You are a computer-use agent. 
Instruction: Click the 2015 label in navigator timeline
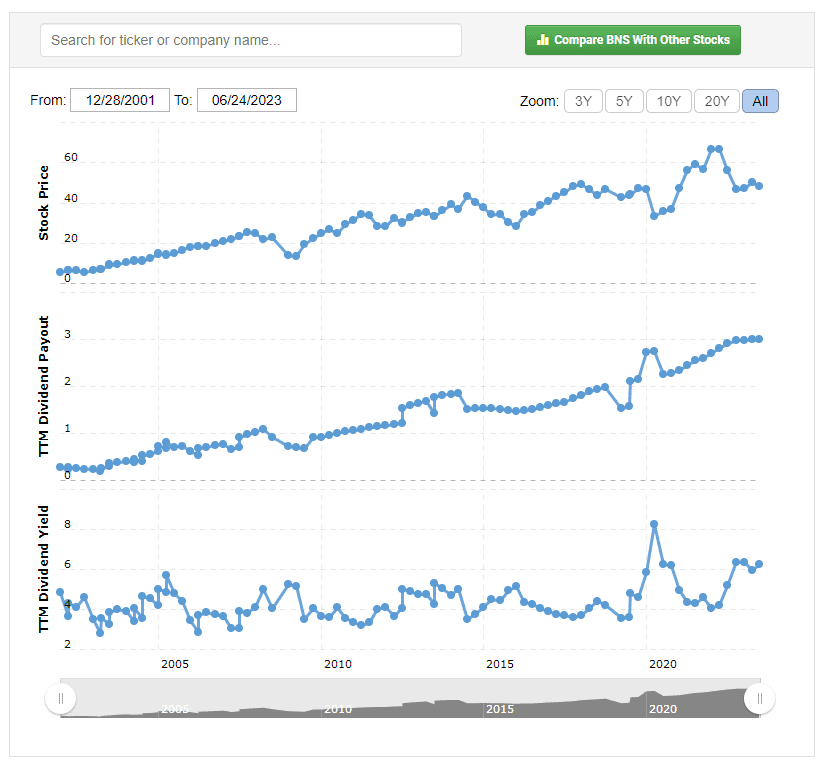pyautogui.click(x=500, y=709)
